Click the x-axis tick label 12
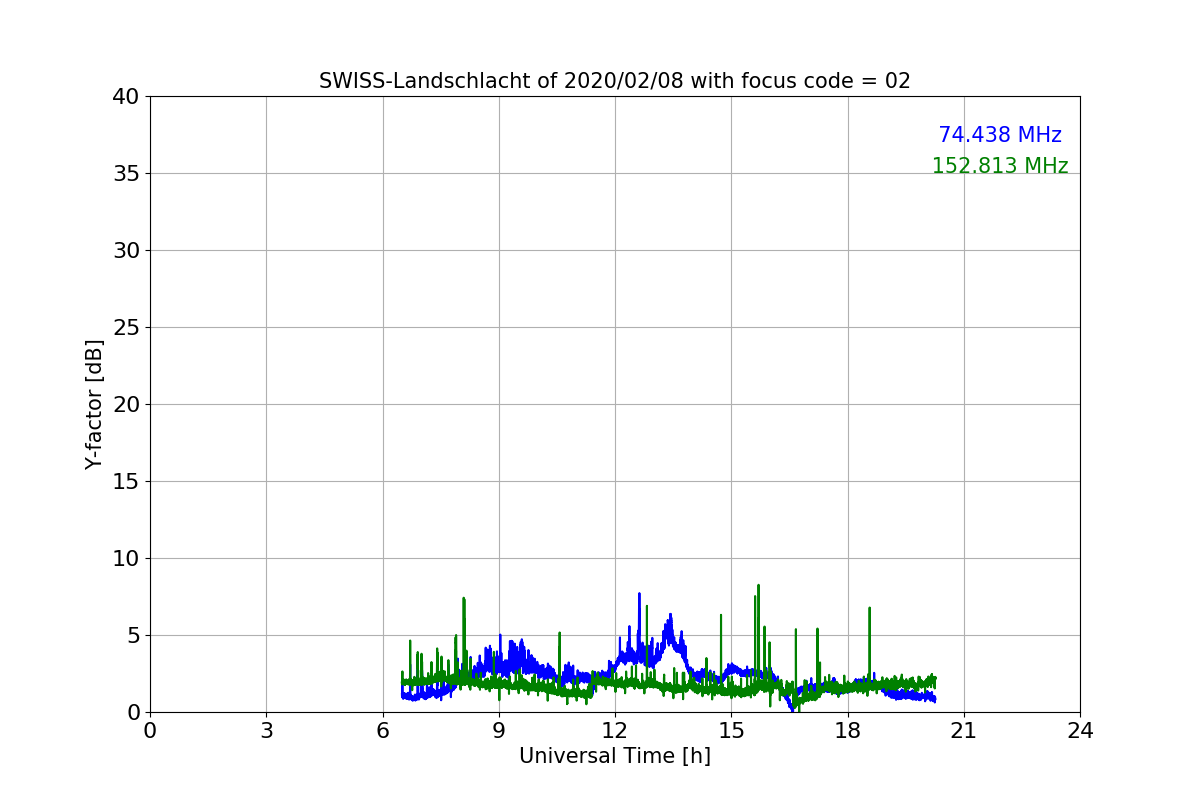 (x=615, y=731)
